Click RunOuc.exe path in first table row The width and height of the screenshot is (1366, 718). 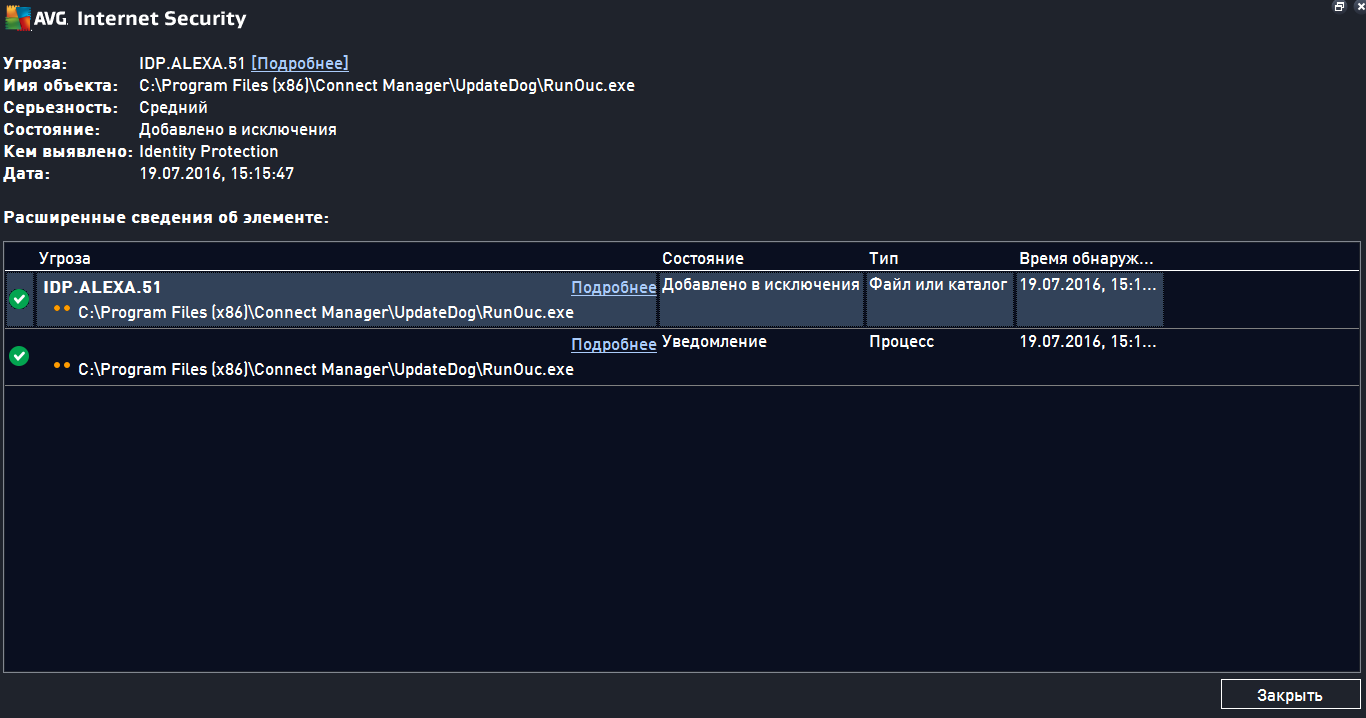point(326,312)
